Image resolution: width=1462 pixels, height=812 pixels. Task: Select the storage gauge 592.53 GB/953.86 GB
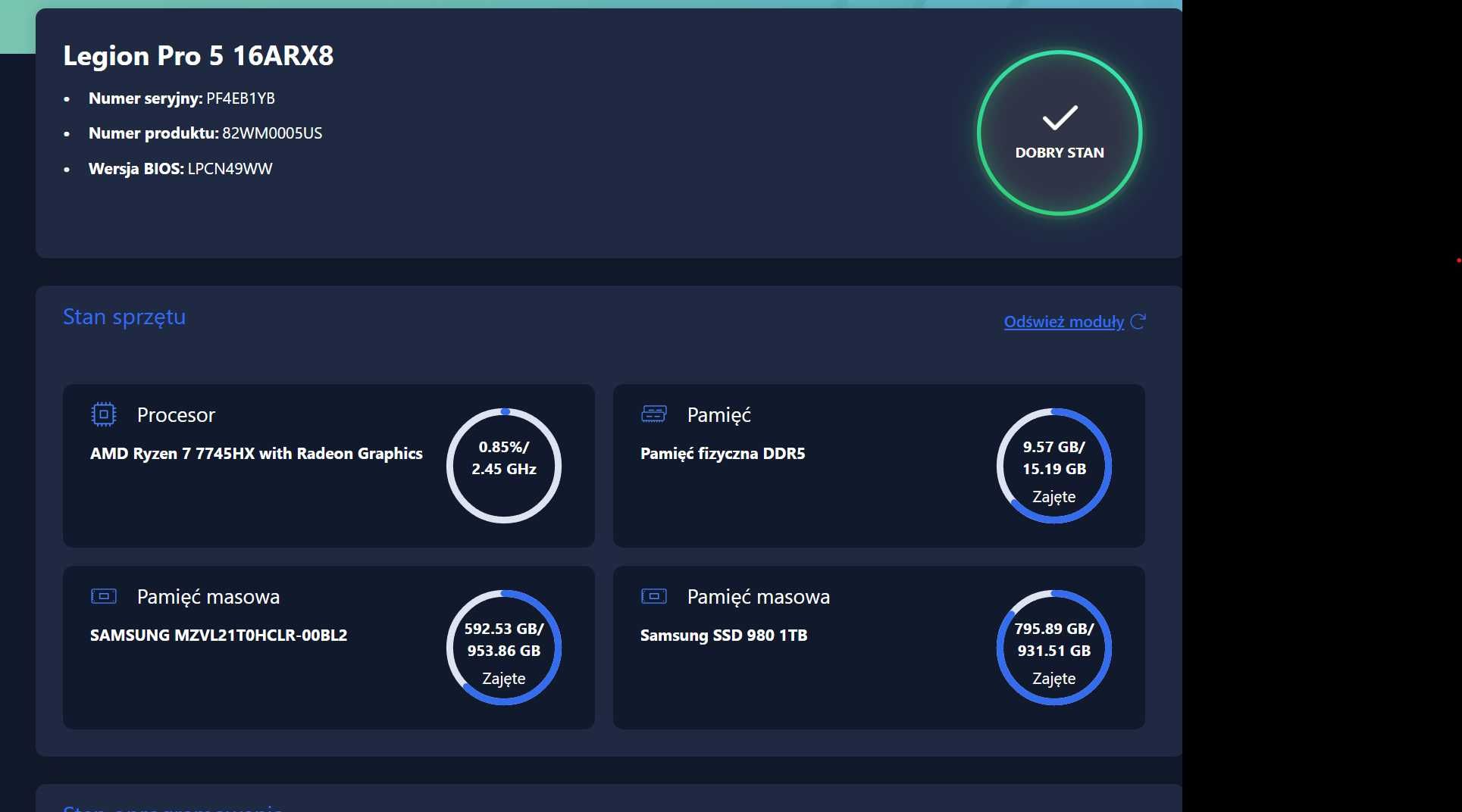click(504, 647)
